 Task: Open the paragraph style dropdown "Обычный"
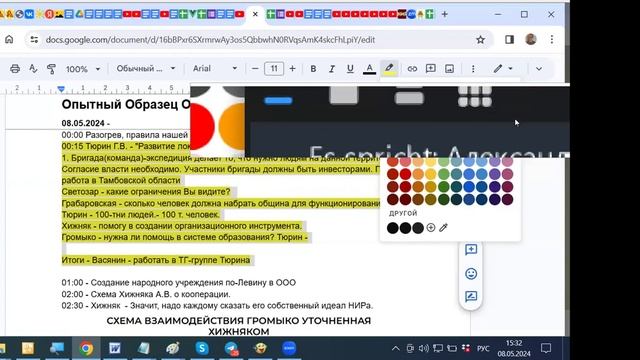click(146, 69)
